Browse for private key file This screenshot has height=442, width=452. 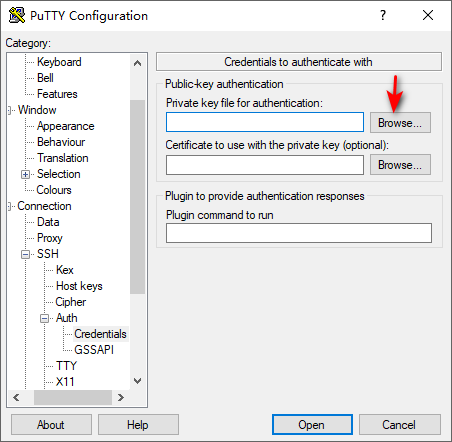tap(400, 123)
